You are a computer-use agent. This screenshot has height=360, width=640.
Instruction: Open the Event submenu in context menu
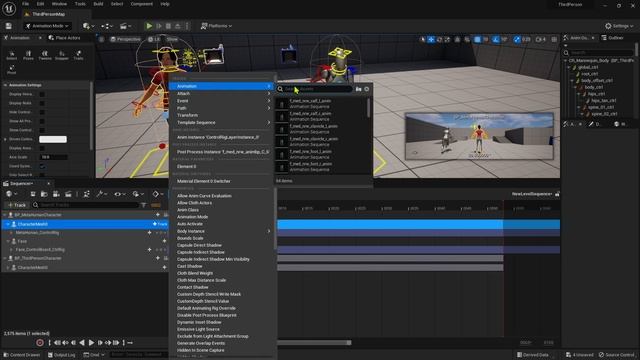click(x=223, y=101)
